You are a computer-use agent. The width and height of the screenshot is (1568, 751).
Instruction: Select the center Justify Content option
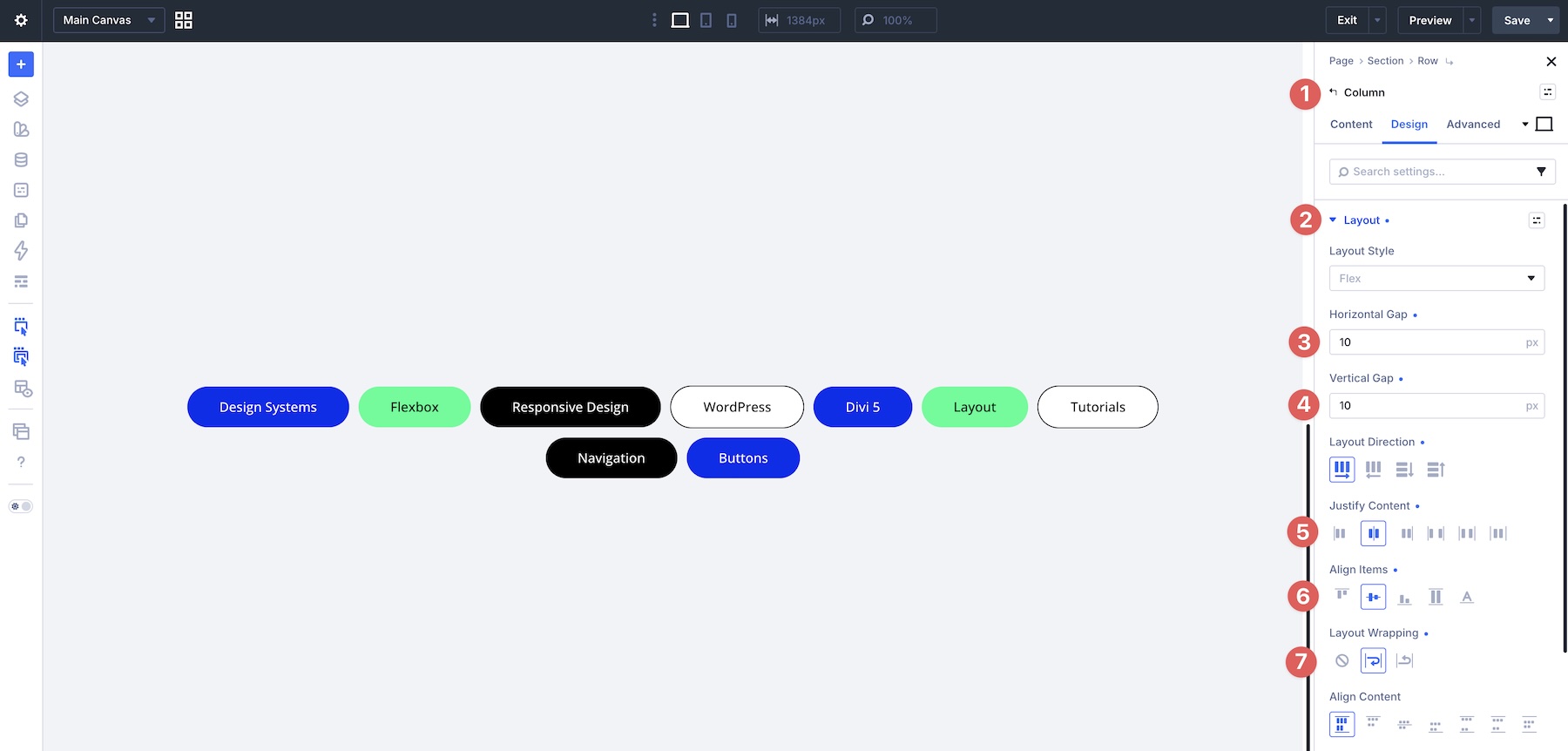pos(1373,533)
